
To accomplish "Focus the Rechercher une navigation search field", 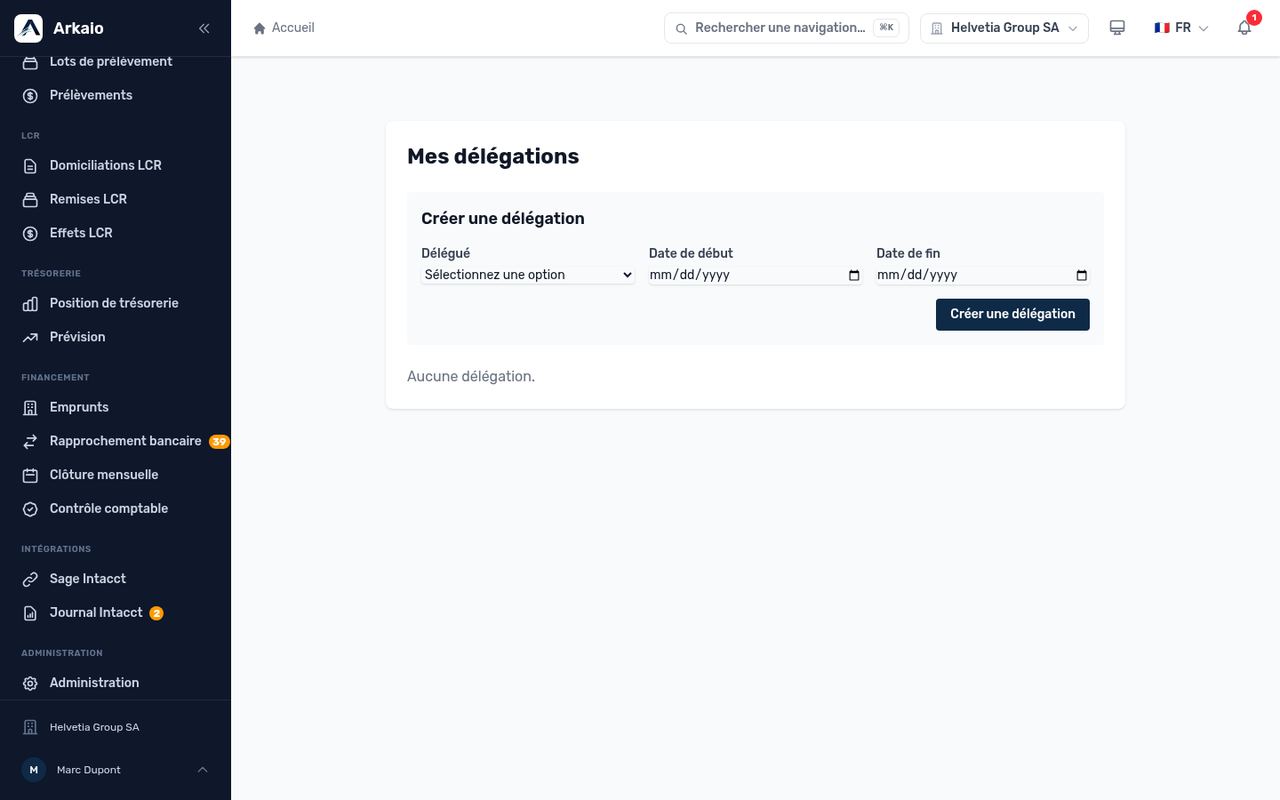I will (x=786, y=28).
